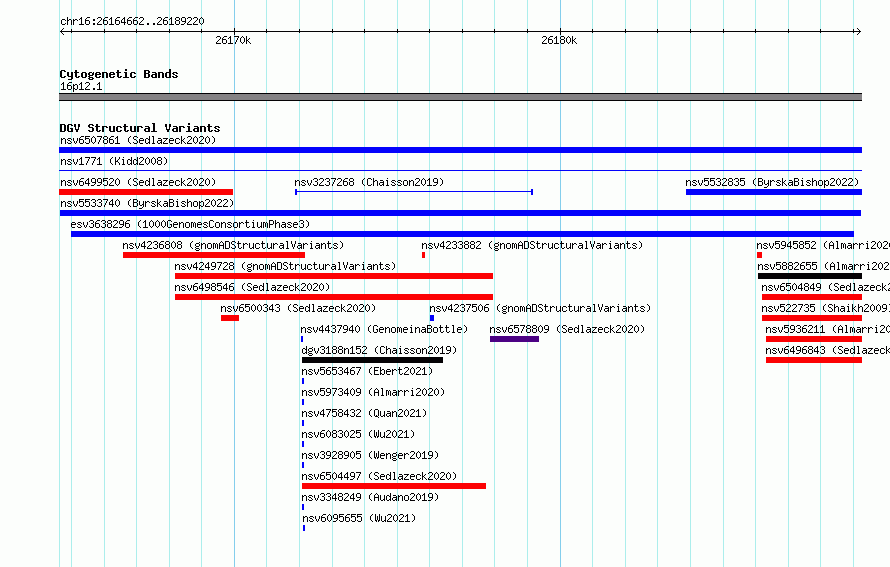890x567 pixels.
Task: Select the black dgv3188n152 variant bar
Action: (x=372, y=360)
